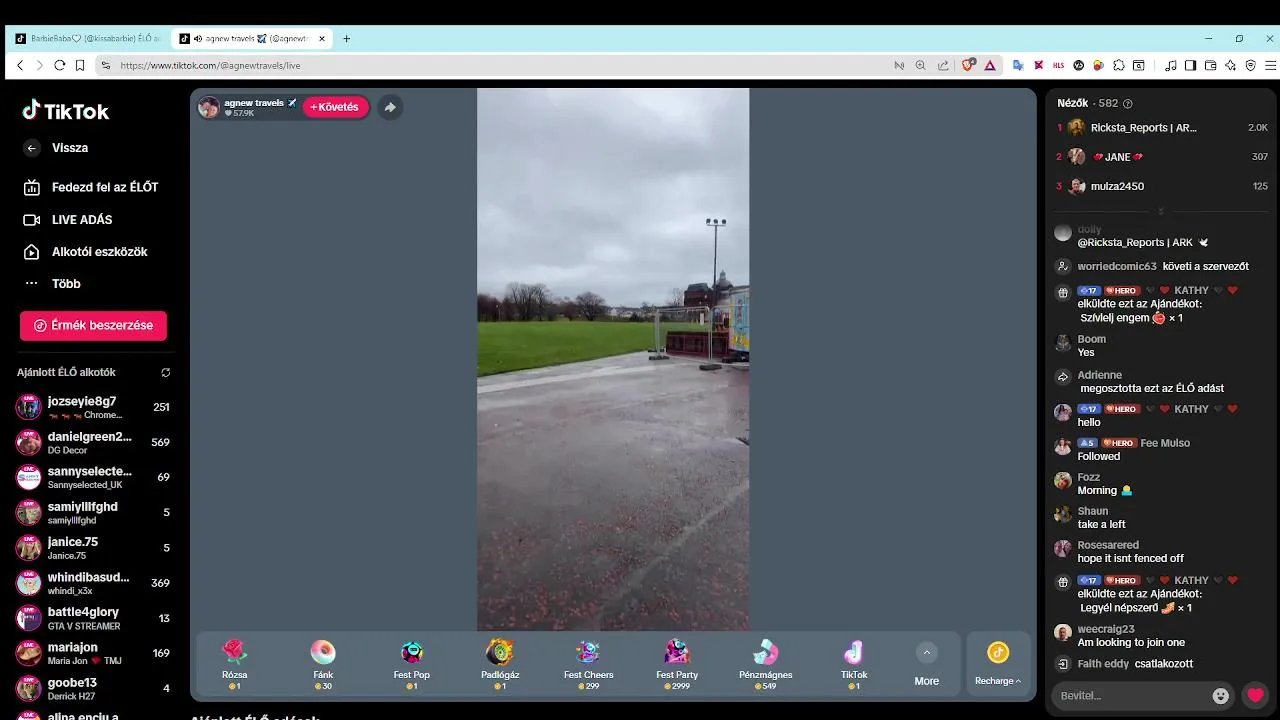Open the emoji picker in chat
The image size is (1280, 720).
(x=1221, y=695)
